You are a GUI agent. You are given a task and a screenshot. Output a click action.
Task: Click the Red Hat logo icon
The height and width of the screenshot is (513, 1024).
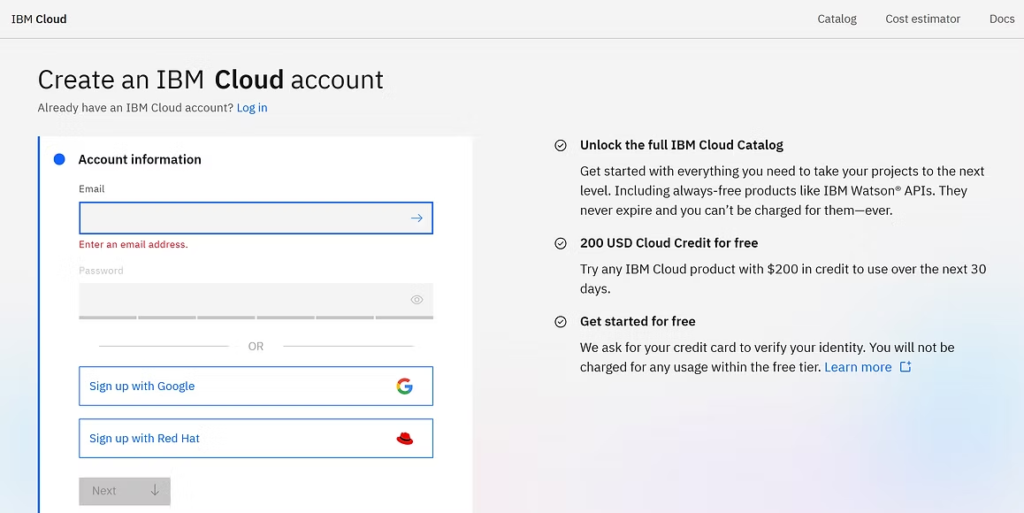pos(405,439)
